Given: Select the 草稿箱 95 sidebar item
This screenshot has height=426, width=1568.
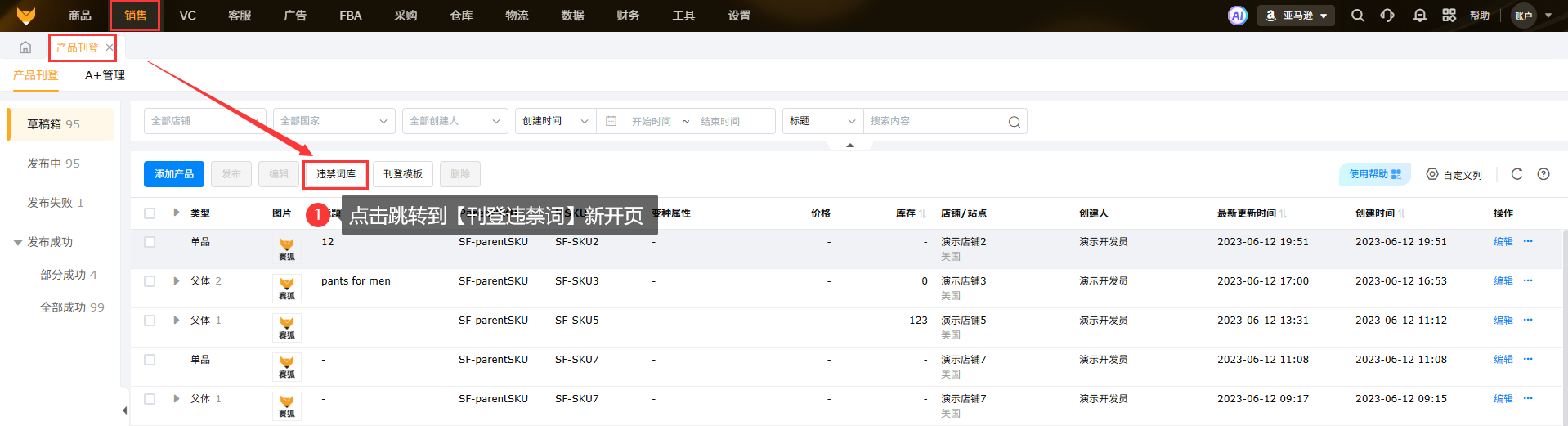Looking at the screenshot, I should point(60,124).
